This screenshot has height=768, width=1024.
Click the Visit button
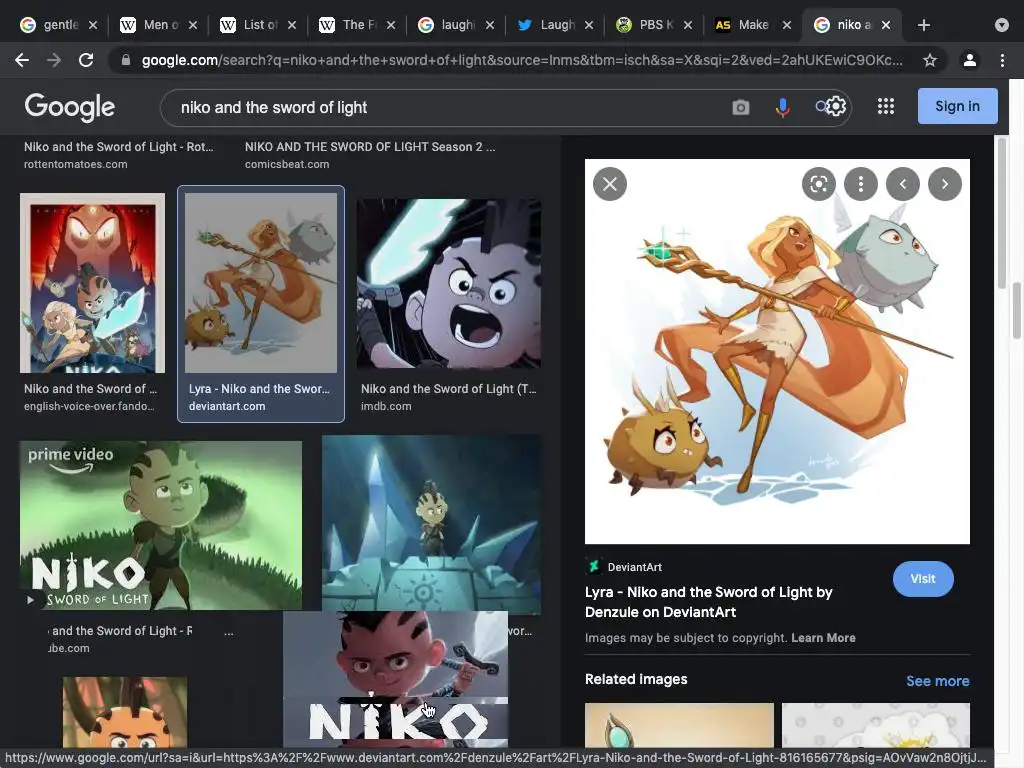[923, 579]
